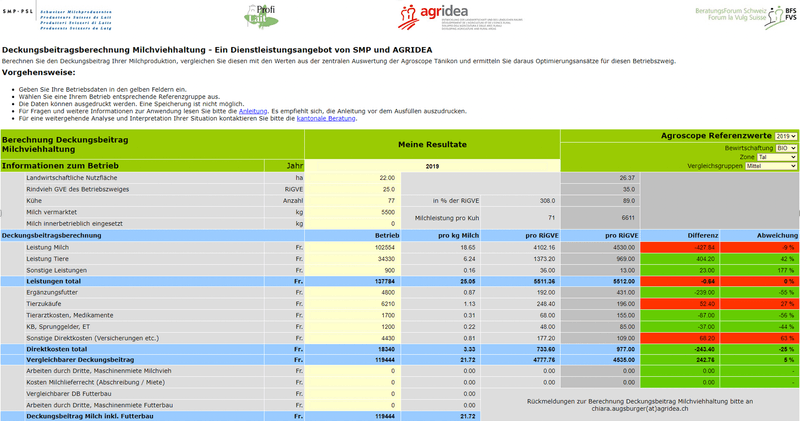The image size is (800, 421).
Task: Click the Vergleichbarer Deckungsbeitrag value 119444
Action: pyautogui.click(x=353, y=360)
